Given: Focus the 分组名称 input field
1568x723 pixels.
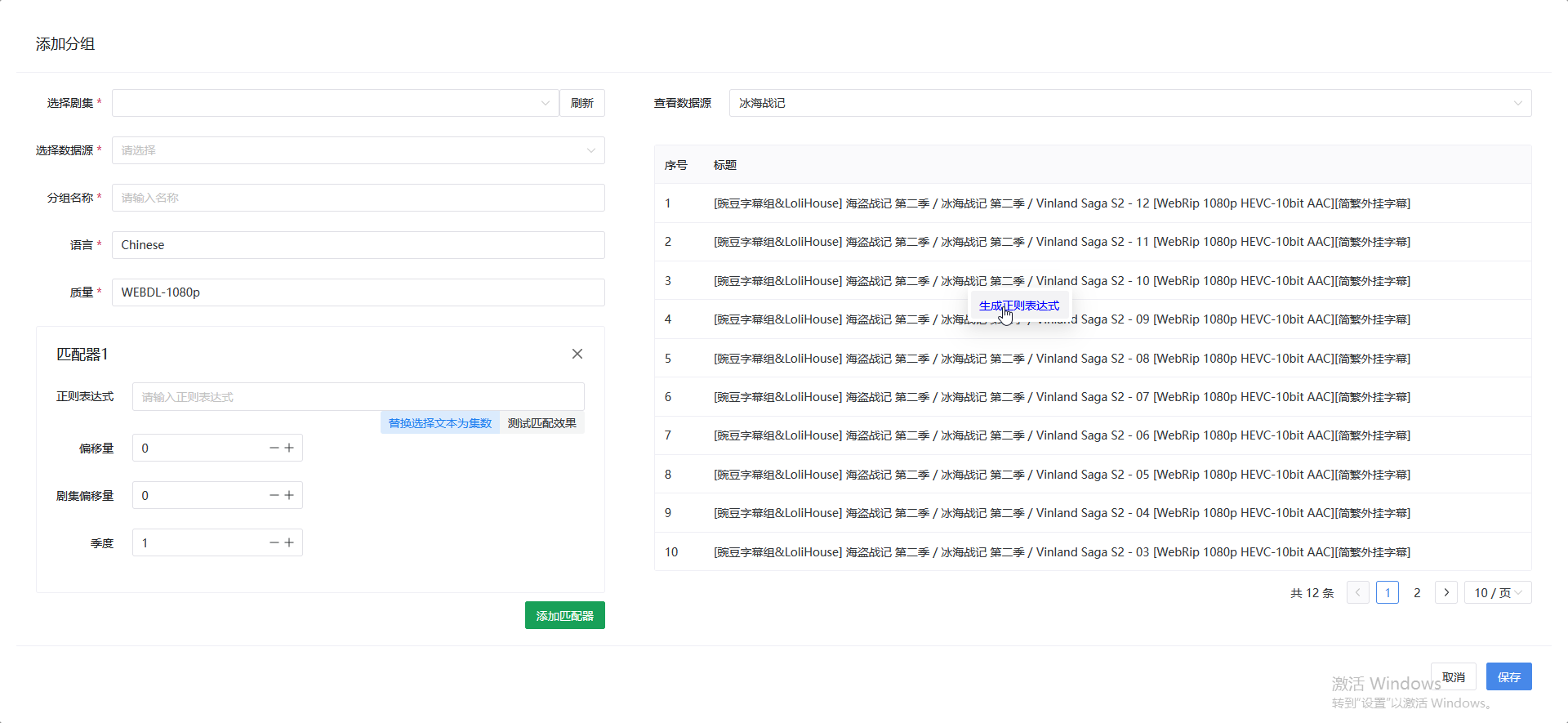Looking at the screenshot, I should point(359,198).
